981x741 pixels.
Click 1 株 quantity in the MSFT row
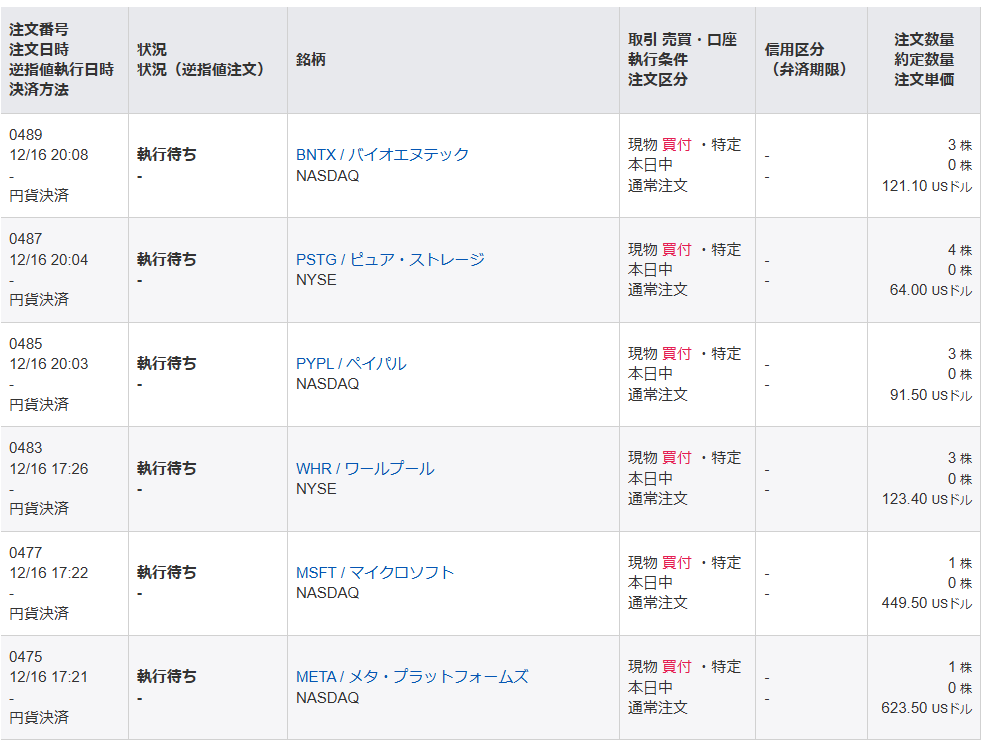tap(960, 563)
